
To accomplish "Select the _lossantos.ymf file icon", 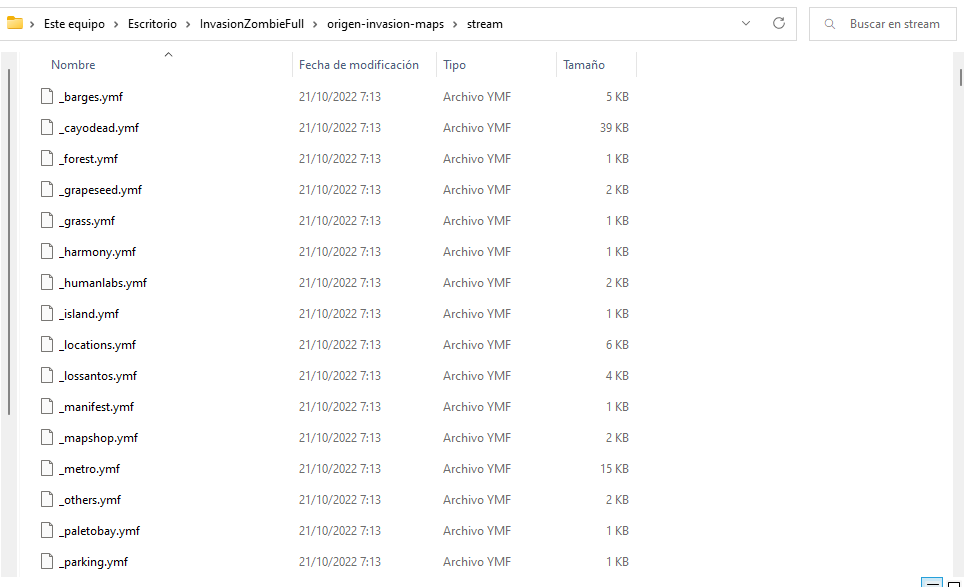I will pos(47,375).
